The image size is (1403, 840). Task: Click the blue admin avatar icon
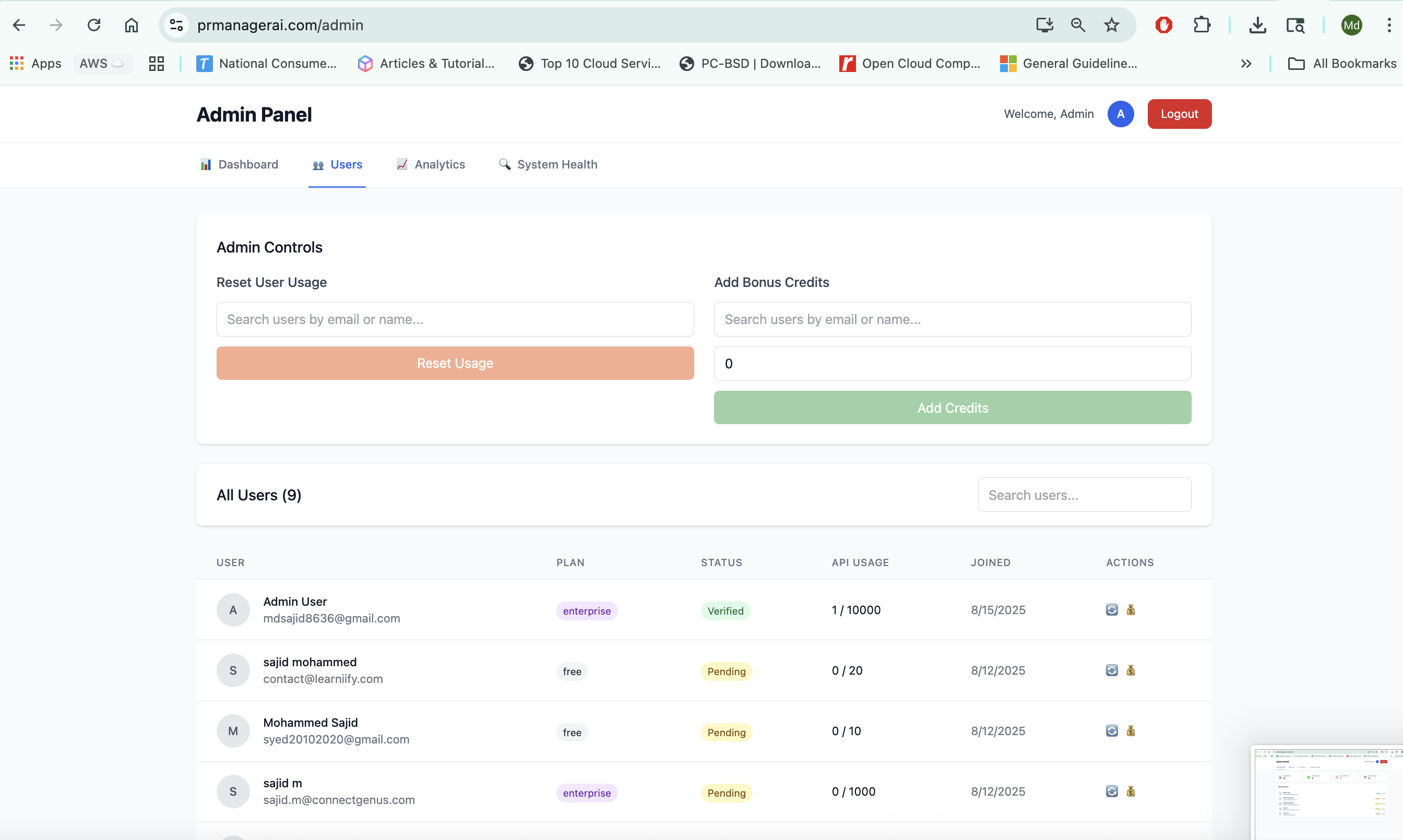(x=1120, y=114)
